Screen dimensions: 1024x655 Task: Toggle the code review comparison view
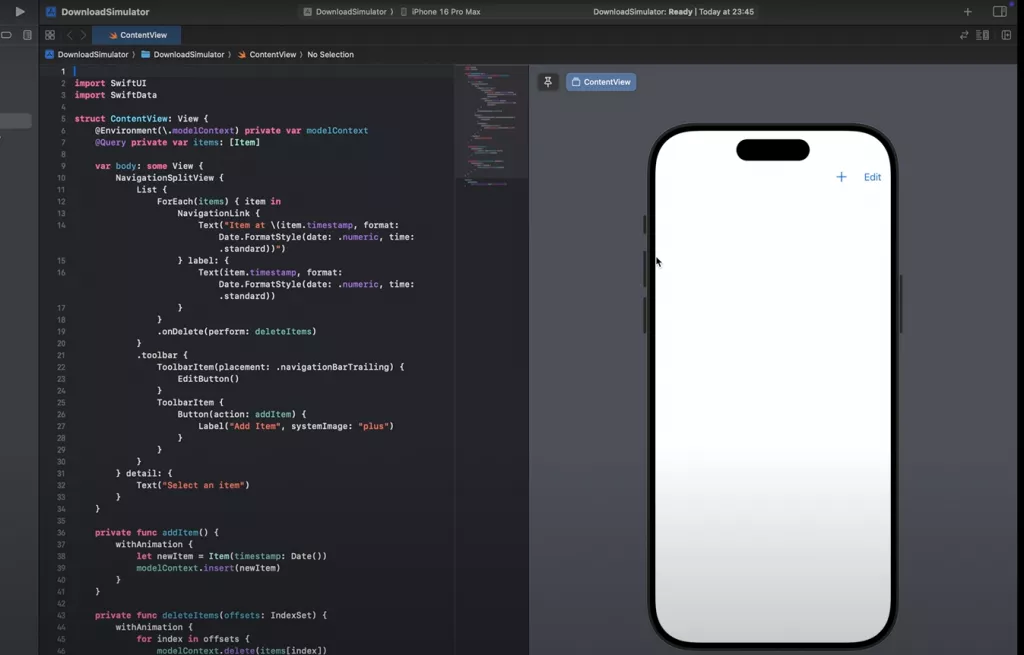coord(964,34)
